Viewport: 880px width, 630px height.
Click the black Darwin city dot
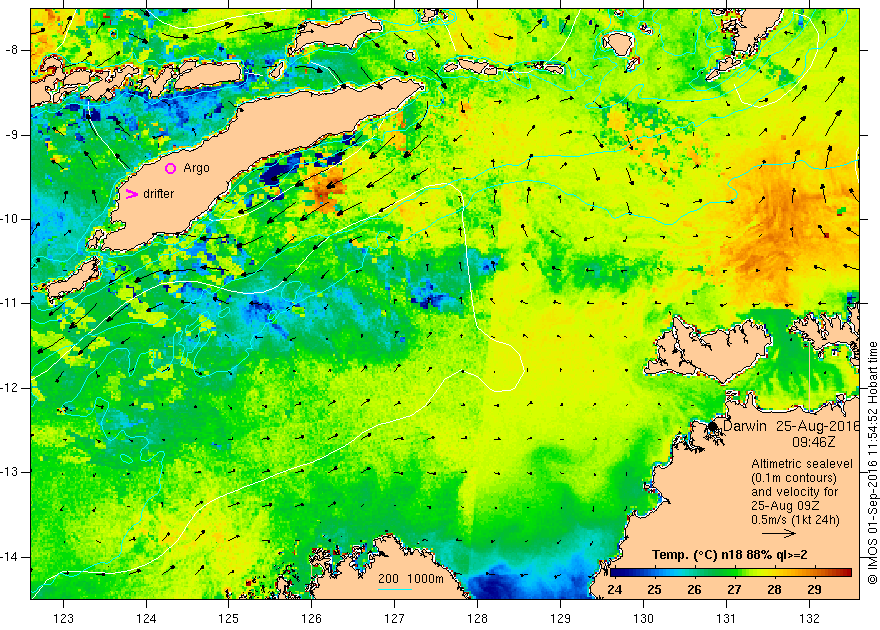tap(713, 426)
